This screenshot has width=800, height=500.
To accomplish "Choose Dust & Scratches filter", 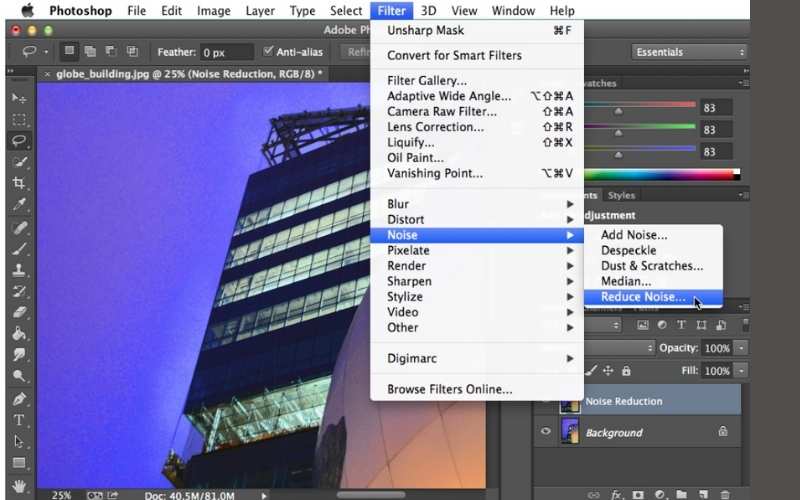I will click(653, 266).
